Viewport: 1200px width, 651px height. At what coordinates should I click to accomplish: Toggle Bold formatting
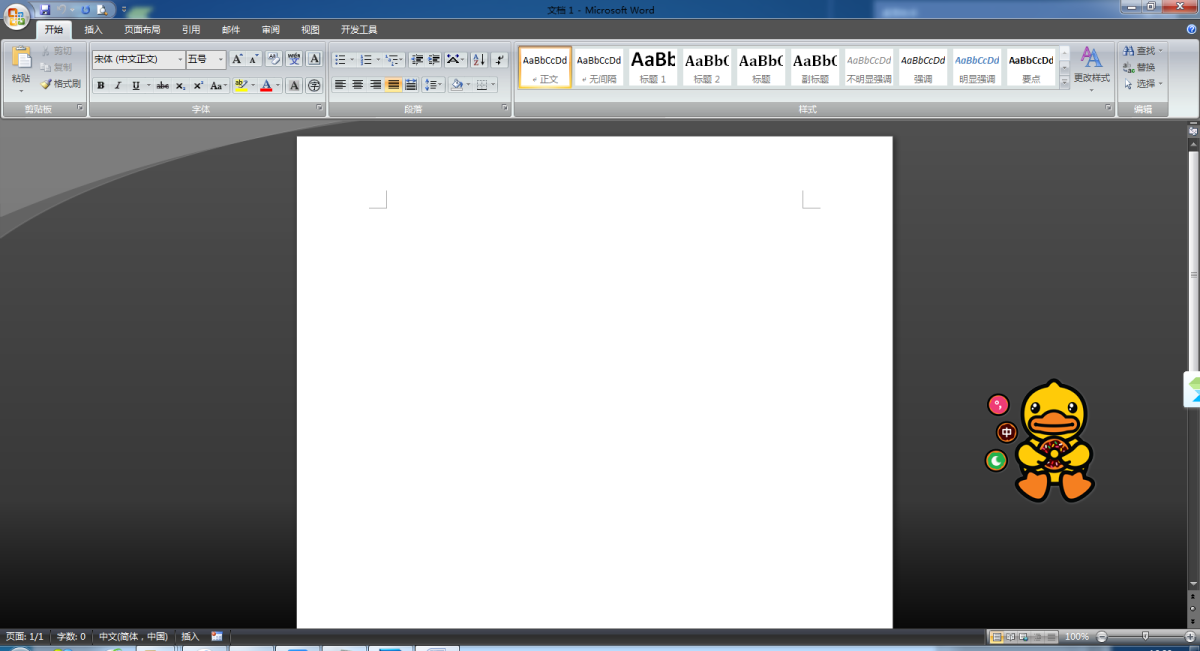(x=101, y=86)
